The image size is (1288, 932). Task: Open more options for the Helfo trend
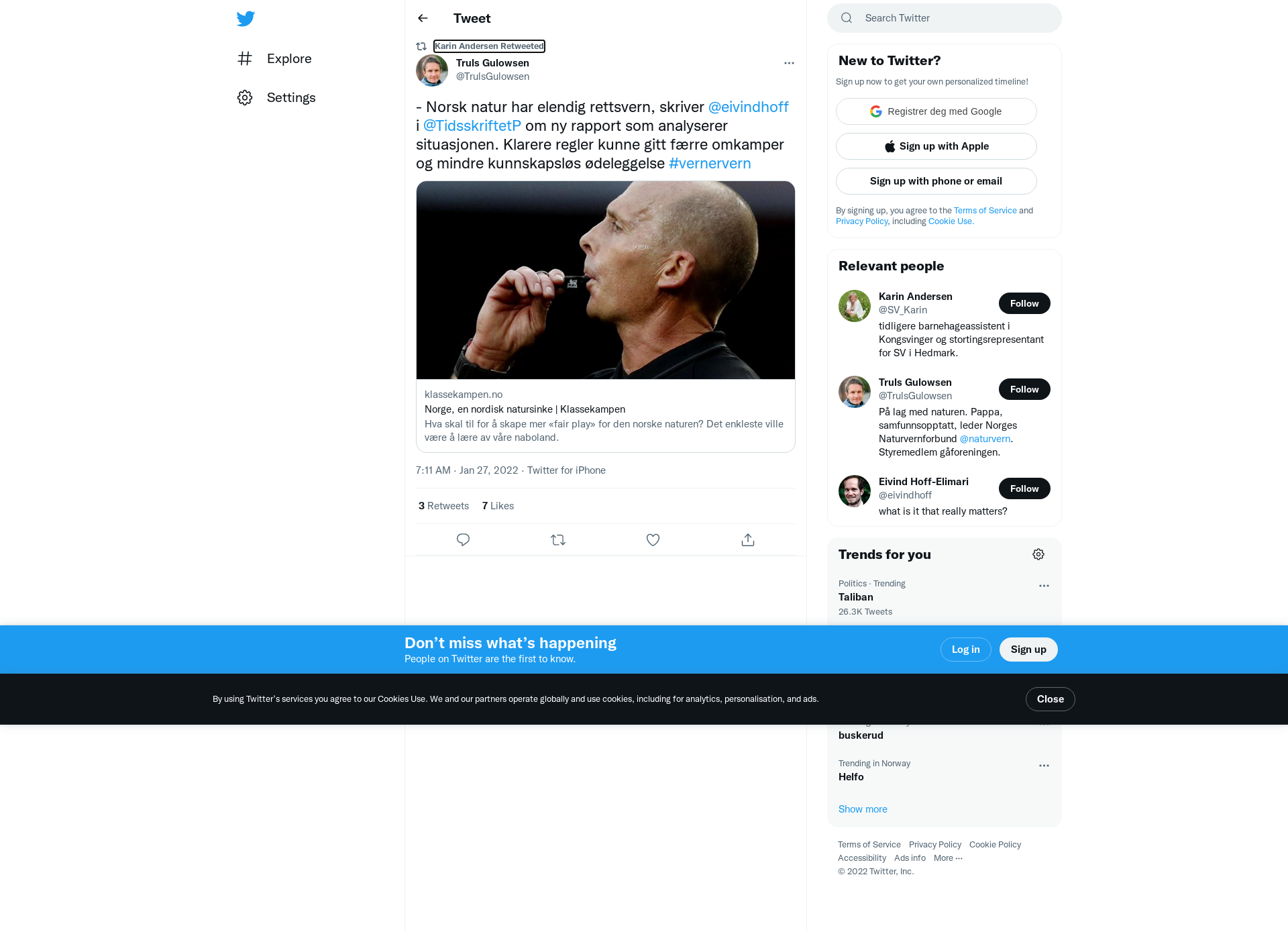1044,766
